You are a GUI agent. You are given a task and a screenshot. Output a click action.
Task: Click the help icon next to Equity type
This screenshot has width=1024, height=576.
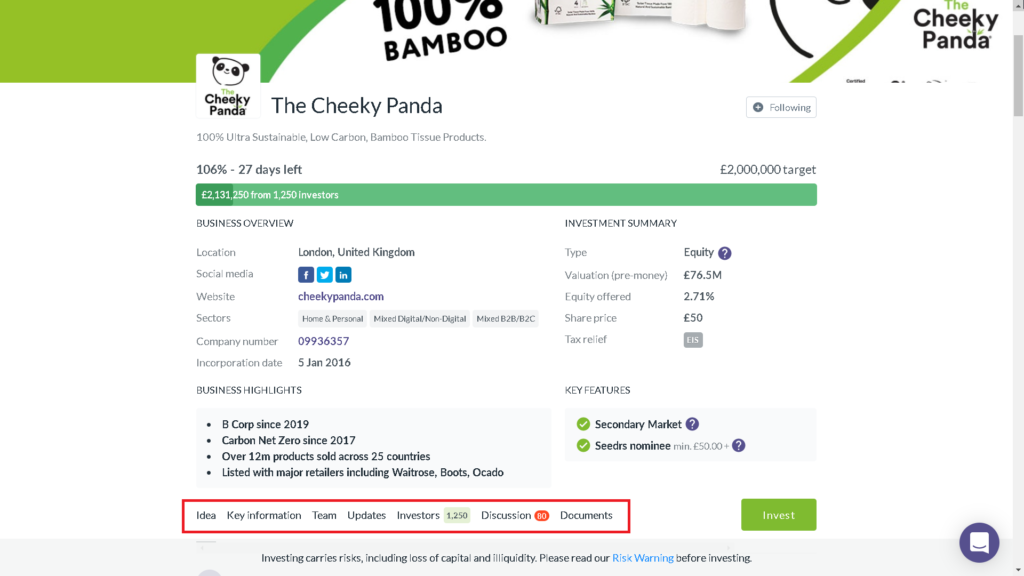coord(723,252)
